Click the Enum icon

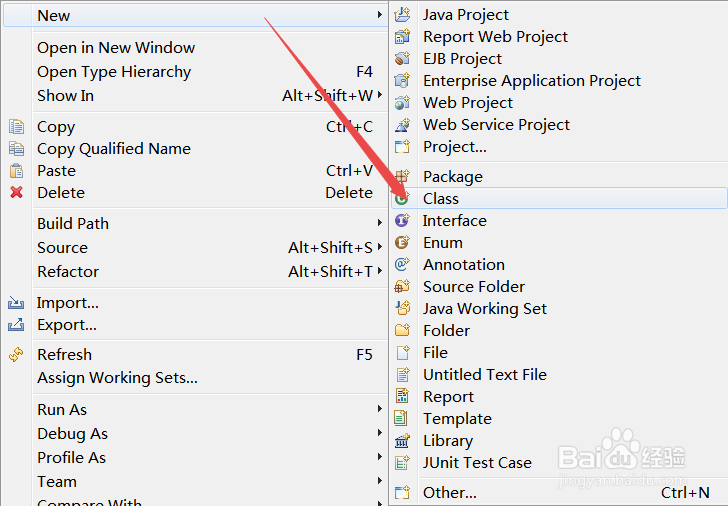(402, 243)
